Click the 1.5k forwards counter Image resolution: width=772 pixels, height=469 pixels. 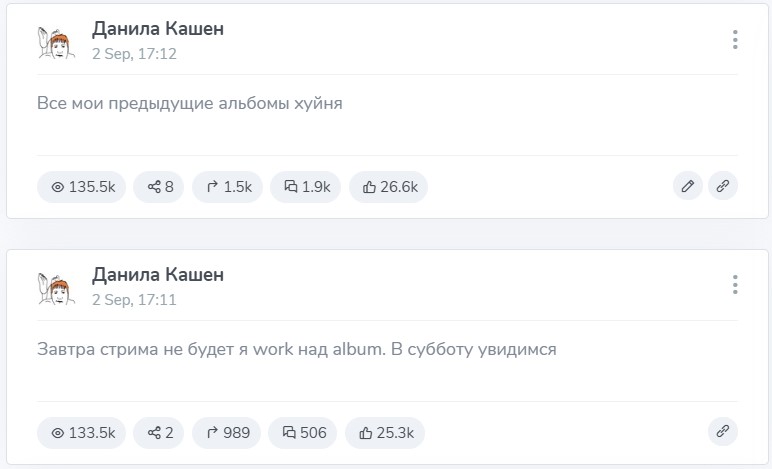coord(228,186)
